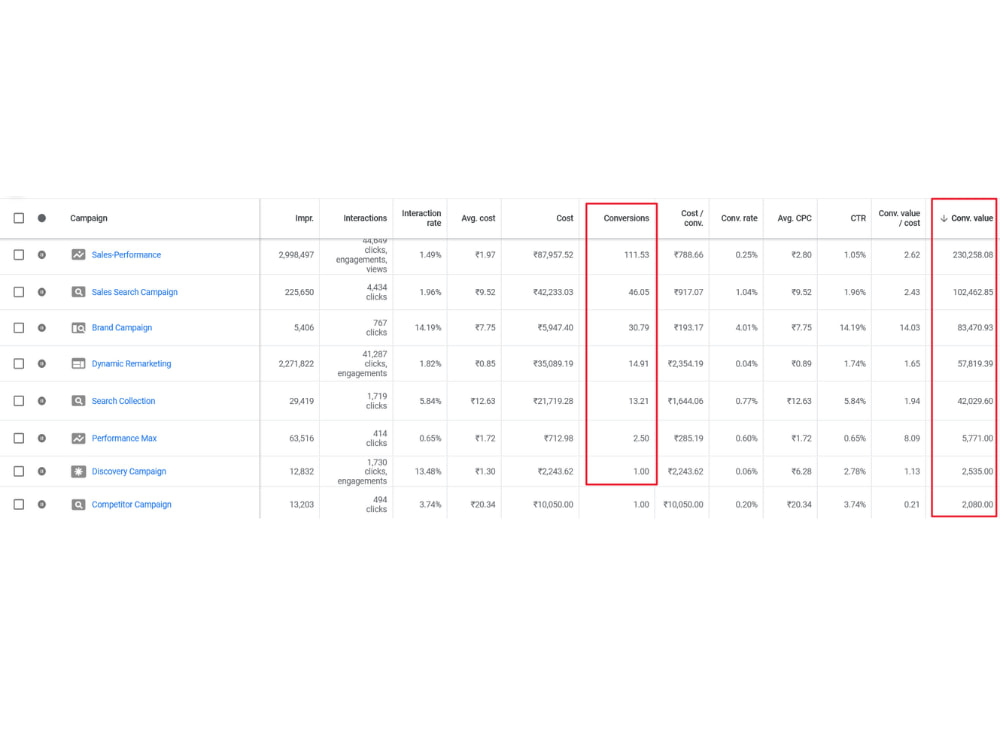Open the Performance Max link
Screen dimensions: 1000x750
pos(124,438)
